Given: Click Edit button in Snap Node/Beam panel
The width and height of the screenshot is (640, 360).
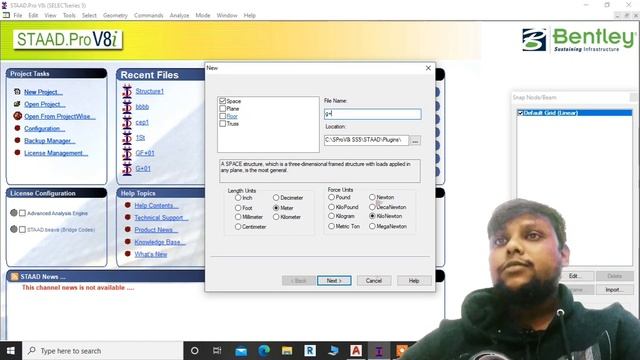Looking at the screenshot, I should pos(574,276).
